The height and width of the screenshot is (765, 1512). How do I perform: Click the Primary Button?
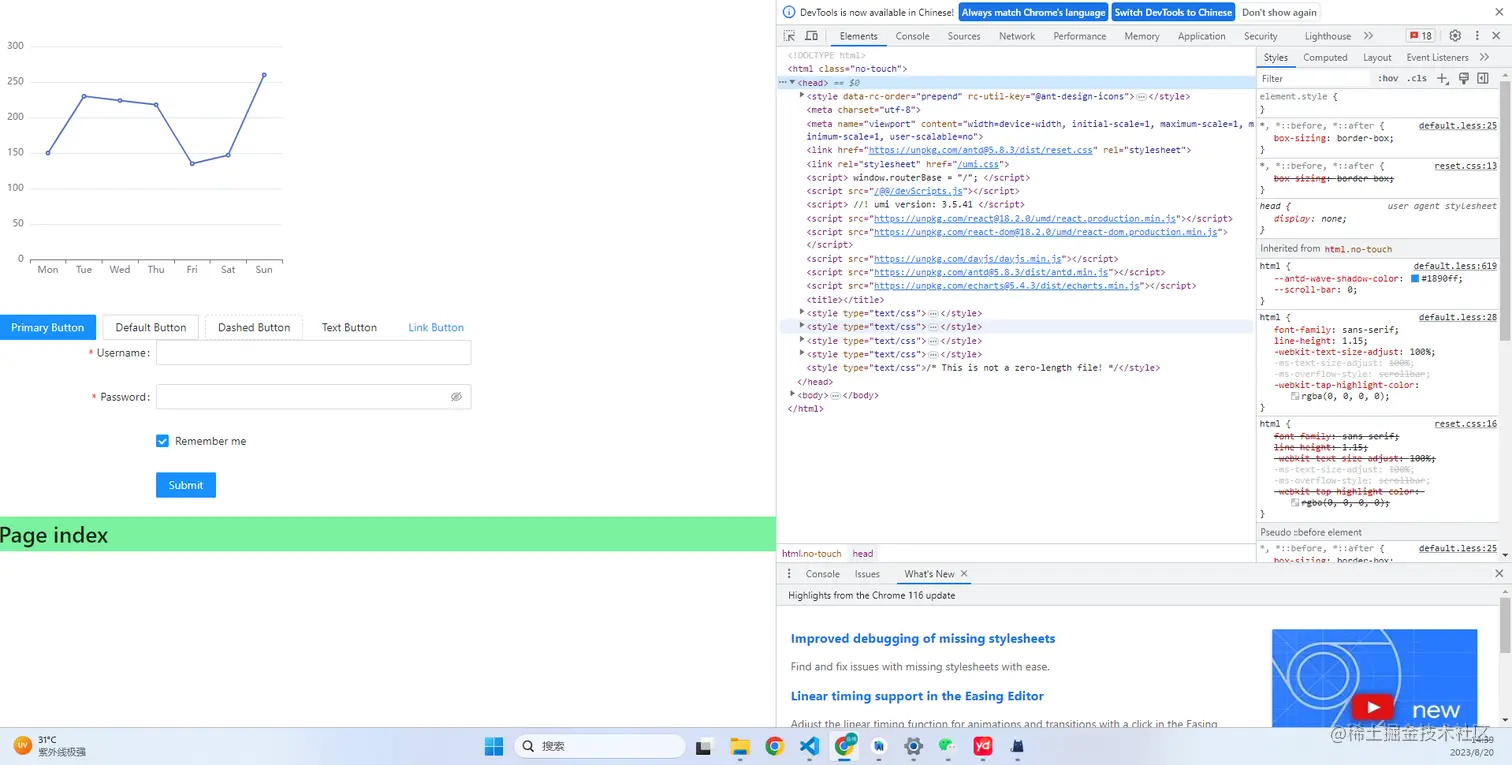coord(48,327)
